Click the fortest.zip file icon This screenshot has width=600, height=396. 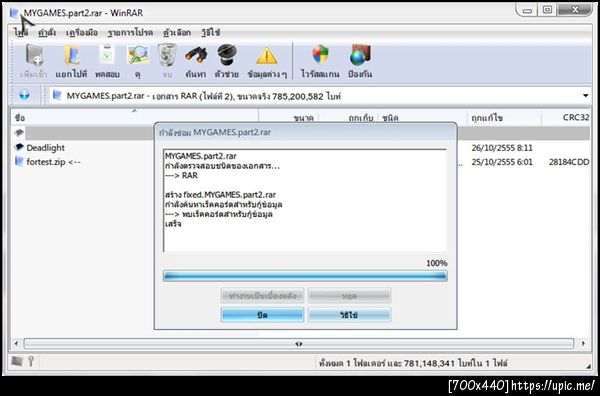(19, 161)
